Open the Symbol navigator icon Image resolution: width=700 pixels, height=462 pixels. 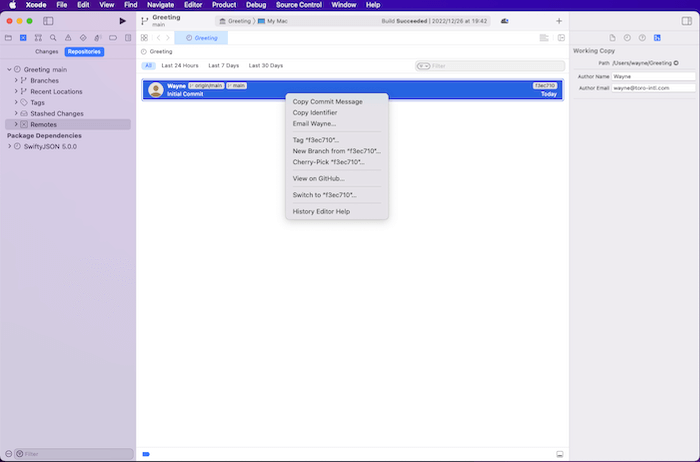tap(38, 38)
